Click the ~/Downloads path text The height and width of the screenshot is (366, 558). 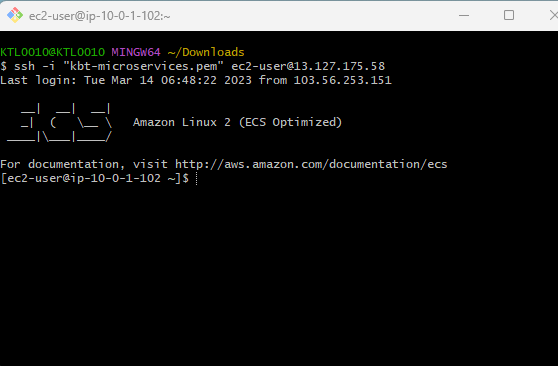pos(206,52)
